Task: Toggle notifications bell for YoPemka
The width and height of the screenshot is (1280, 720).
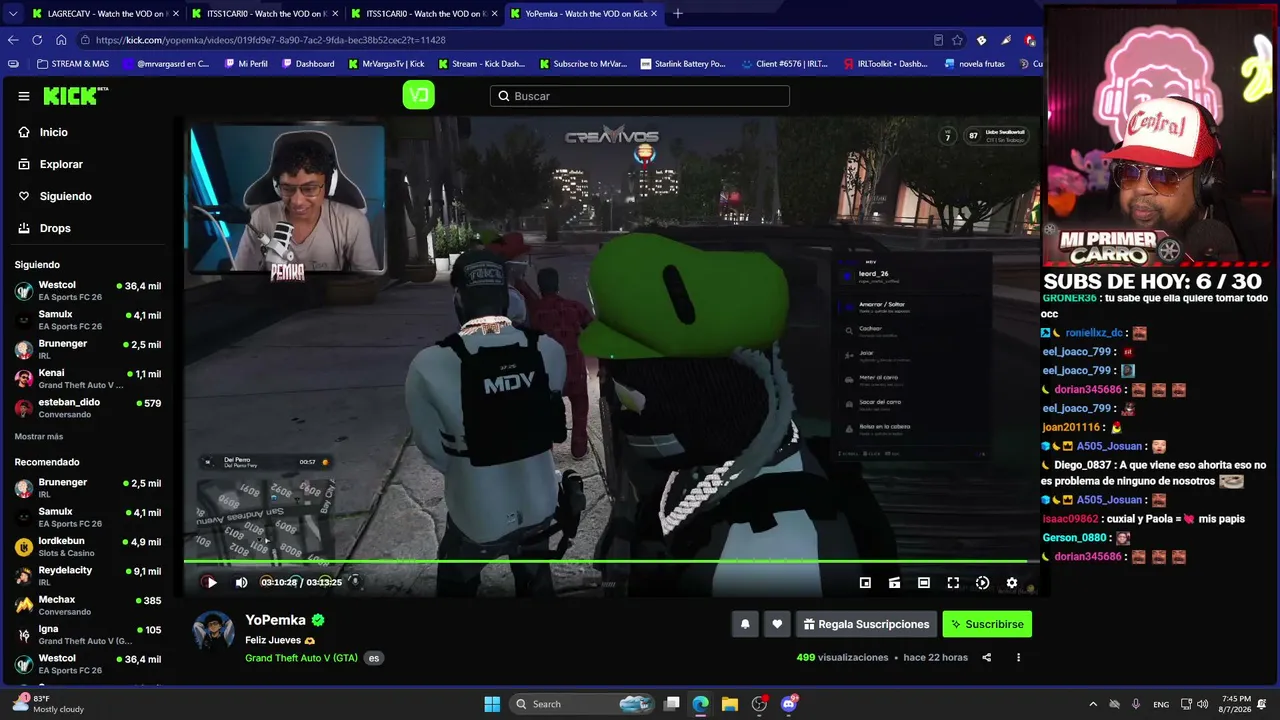Action: click(745, 624)
